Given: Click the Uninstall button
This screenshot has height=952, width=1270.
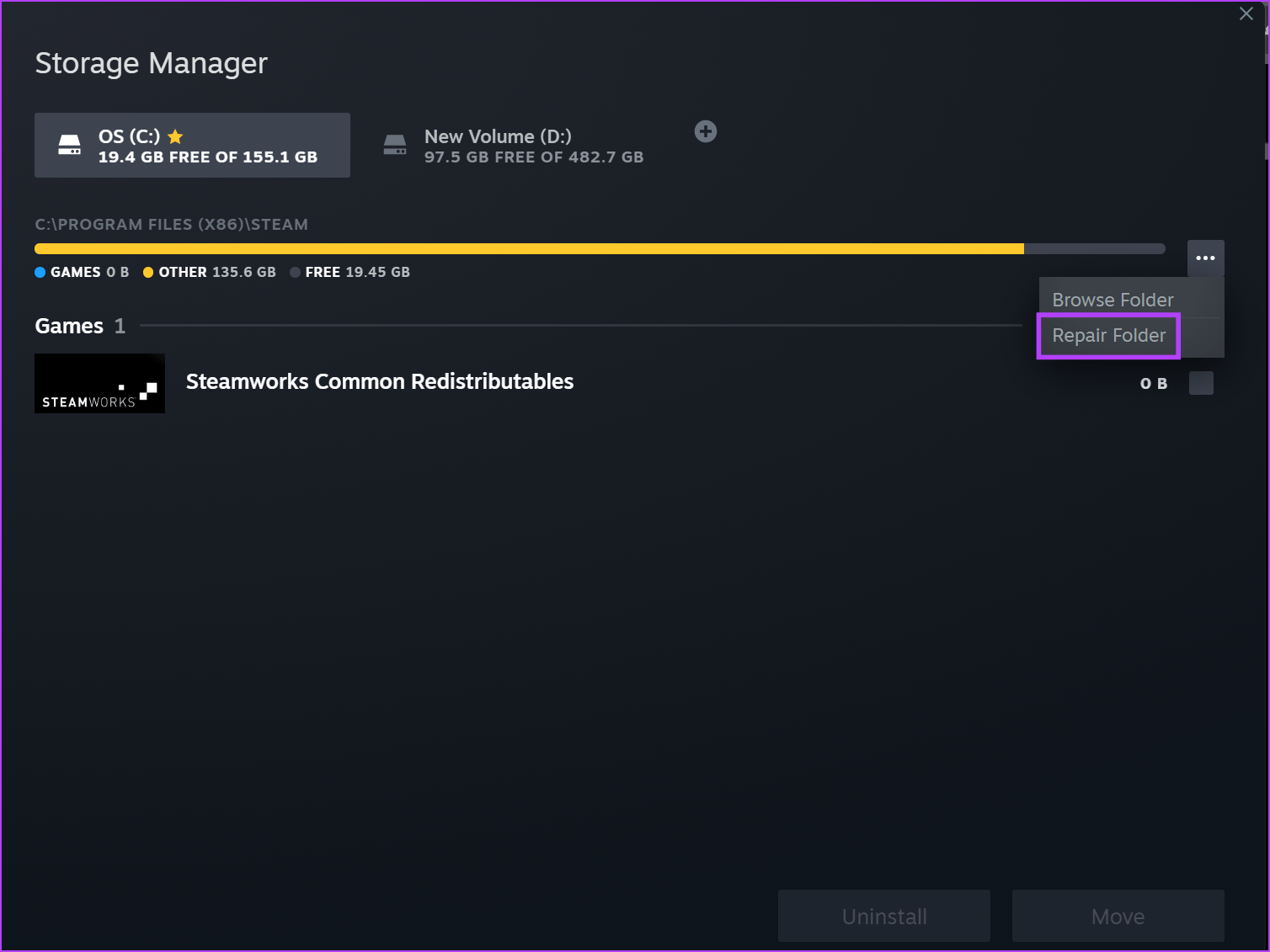Looking at the screenshot, I should (884, 916).
